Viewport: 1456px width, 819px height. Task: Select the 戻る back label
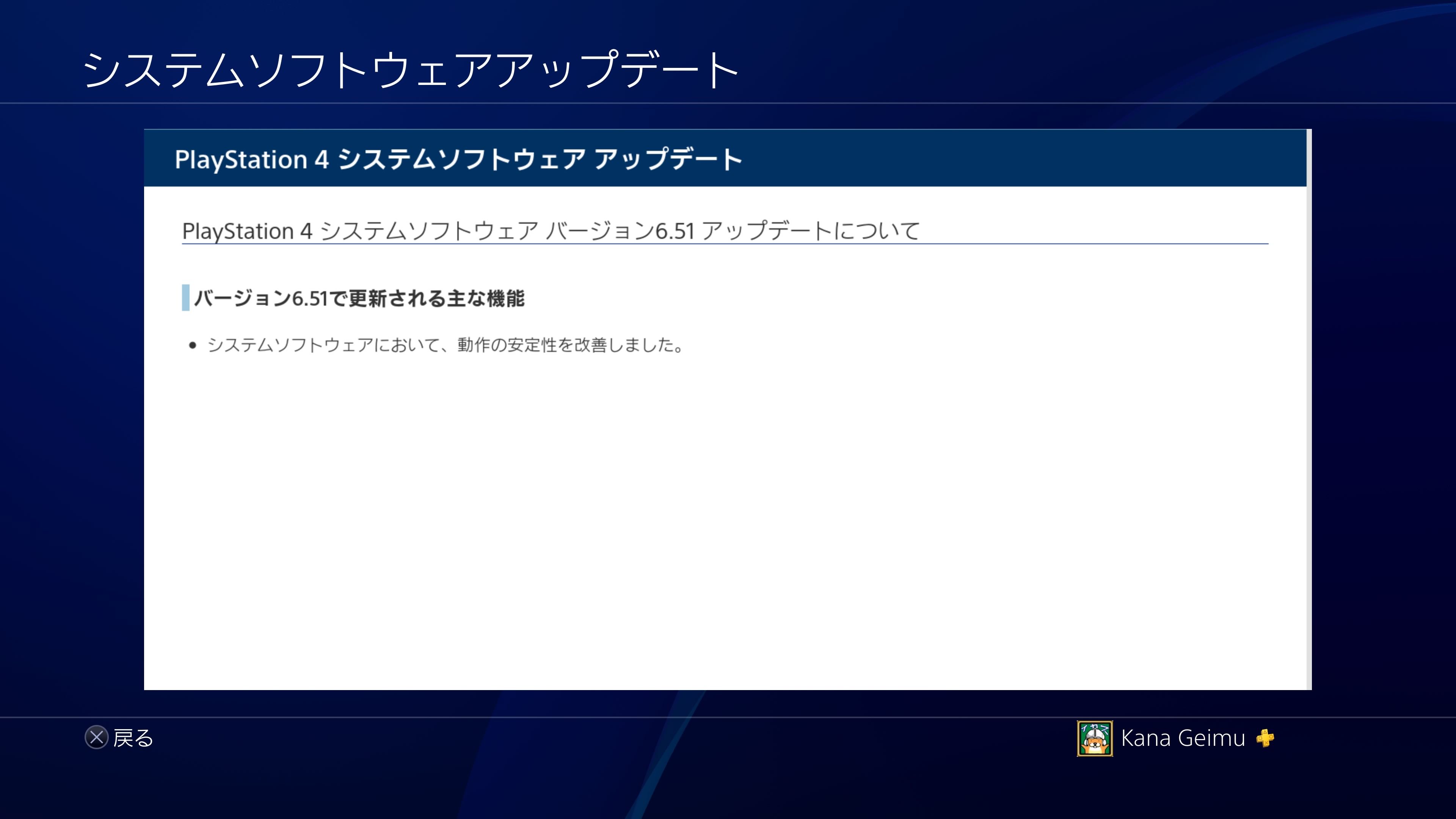click(x=133, y=738)
